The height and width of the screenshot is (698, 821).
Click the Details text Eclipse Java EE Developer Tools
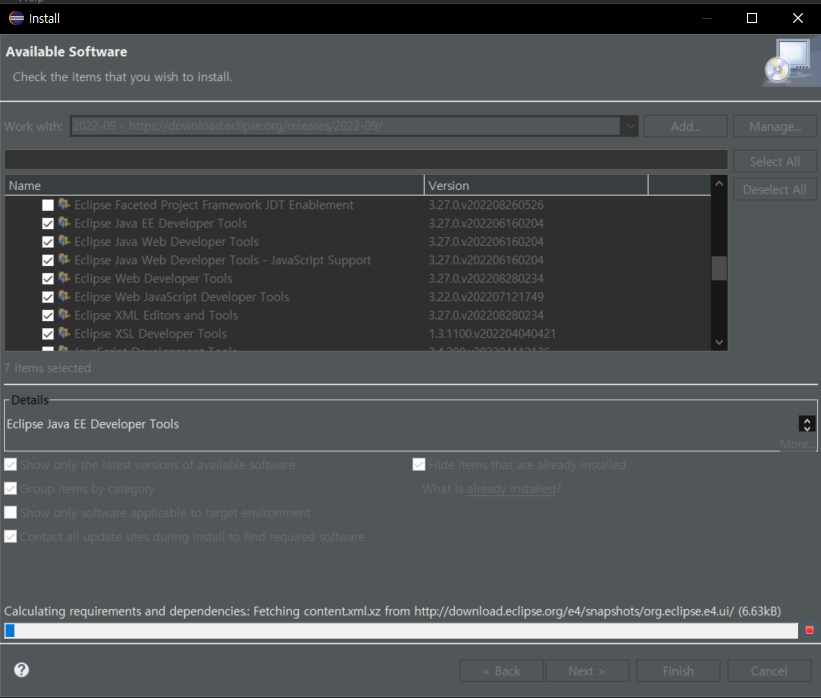pyautogui.click(x=93, y=424)
